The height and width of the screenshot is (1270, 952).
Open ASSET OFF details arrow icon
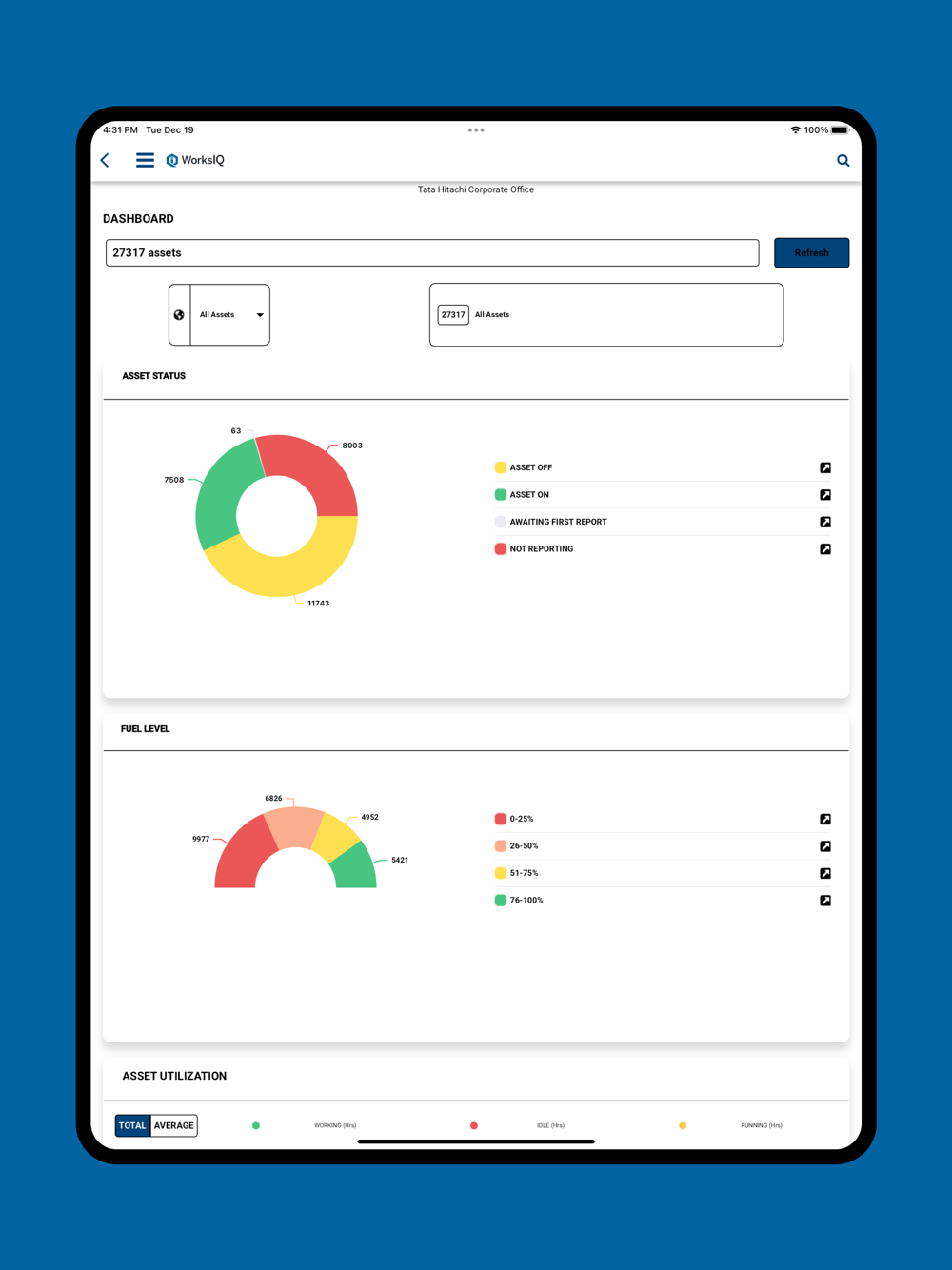[x=825, y=467]
